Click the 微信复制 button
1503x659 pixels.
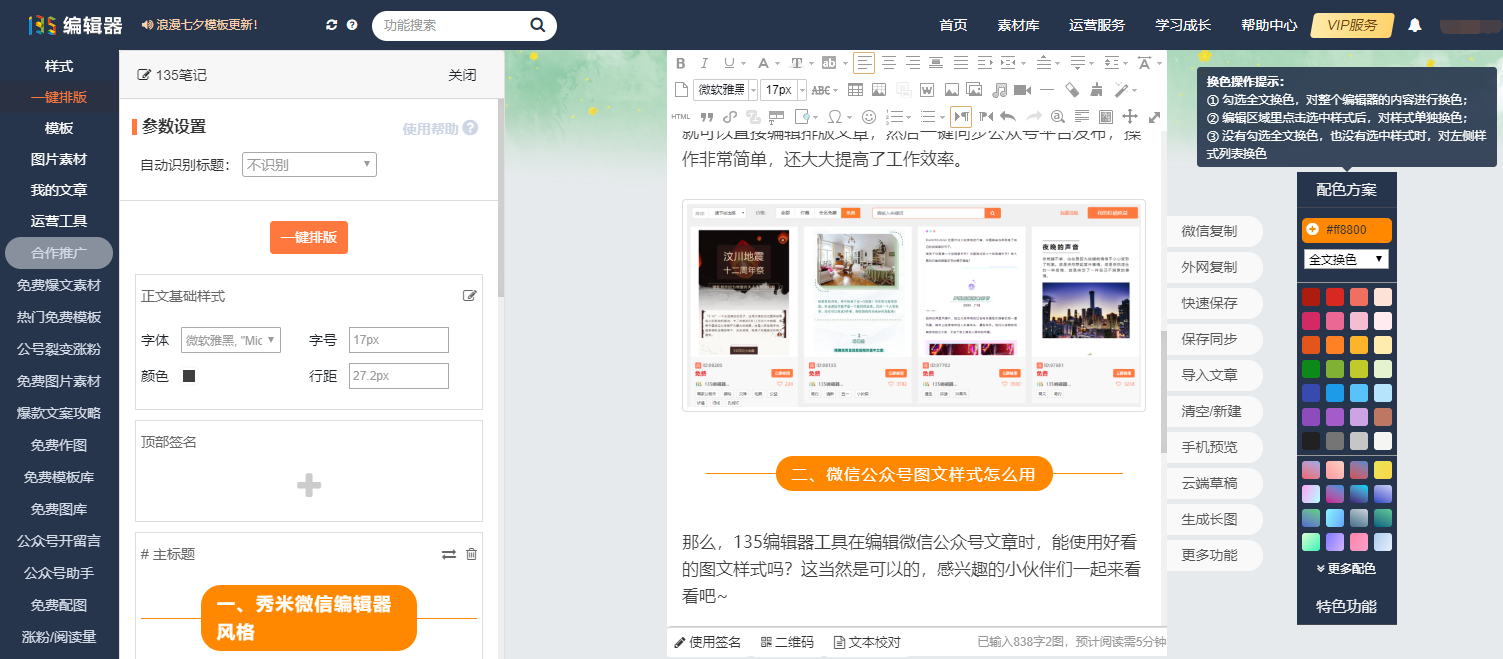pyautogui.click(x=1214, y=231)
